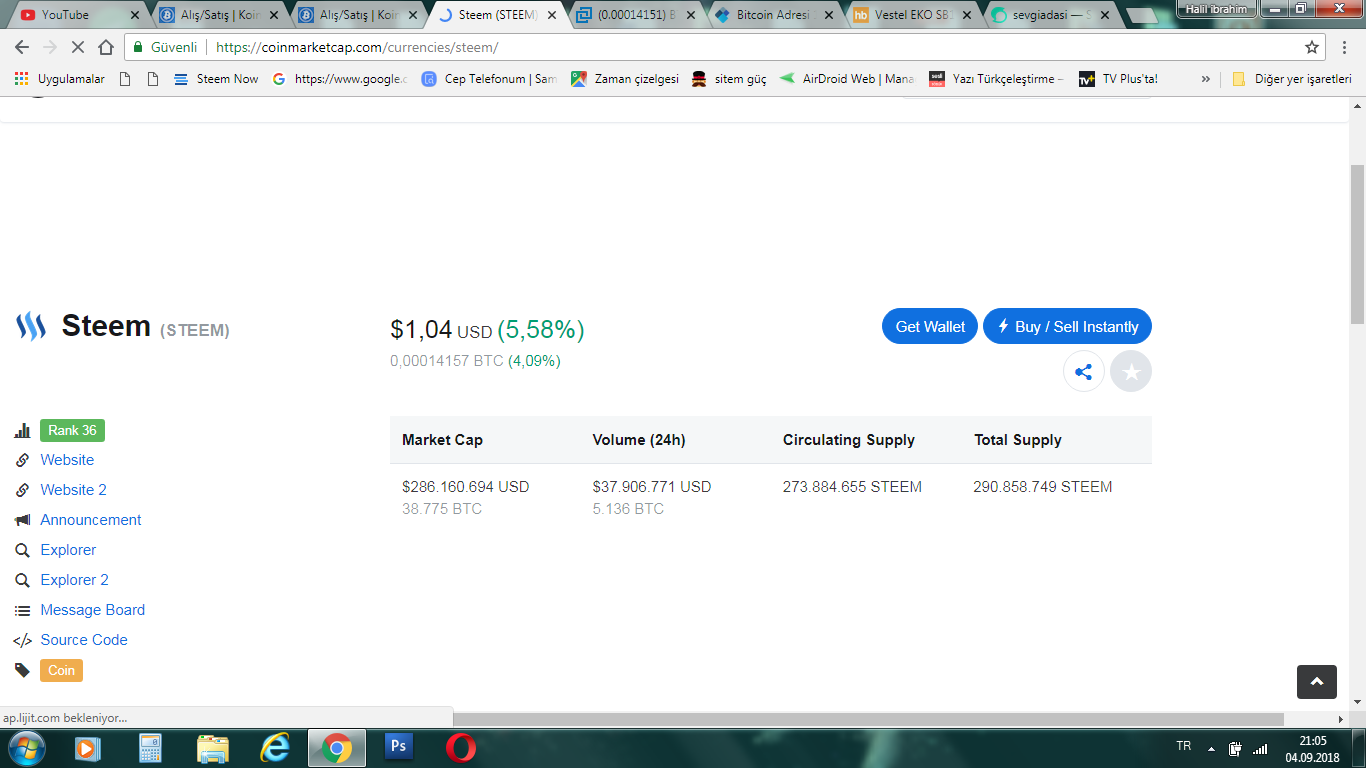
Task: Click the $286.160.694 USD market cap value
Action: (466, 487)
